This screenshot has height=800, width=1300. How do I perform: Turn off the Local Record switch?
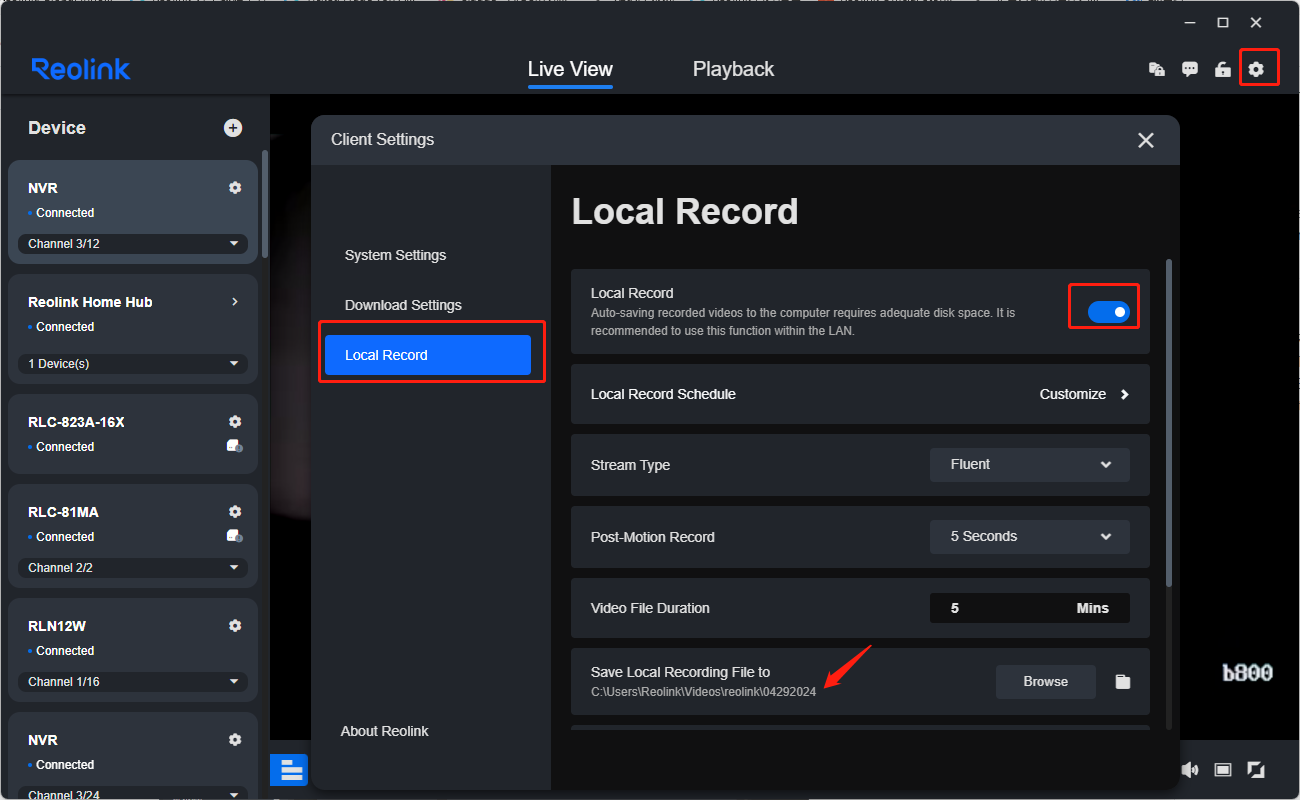(x=1109, y=312)
